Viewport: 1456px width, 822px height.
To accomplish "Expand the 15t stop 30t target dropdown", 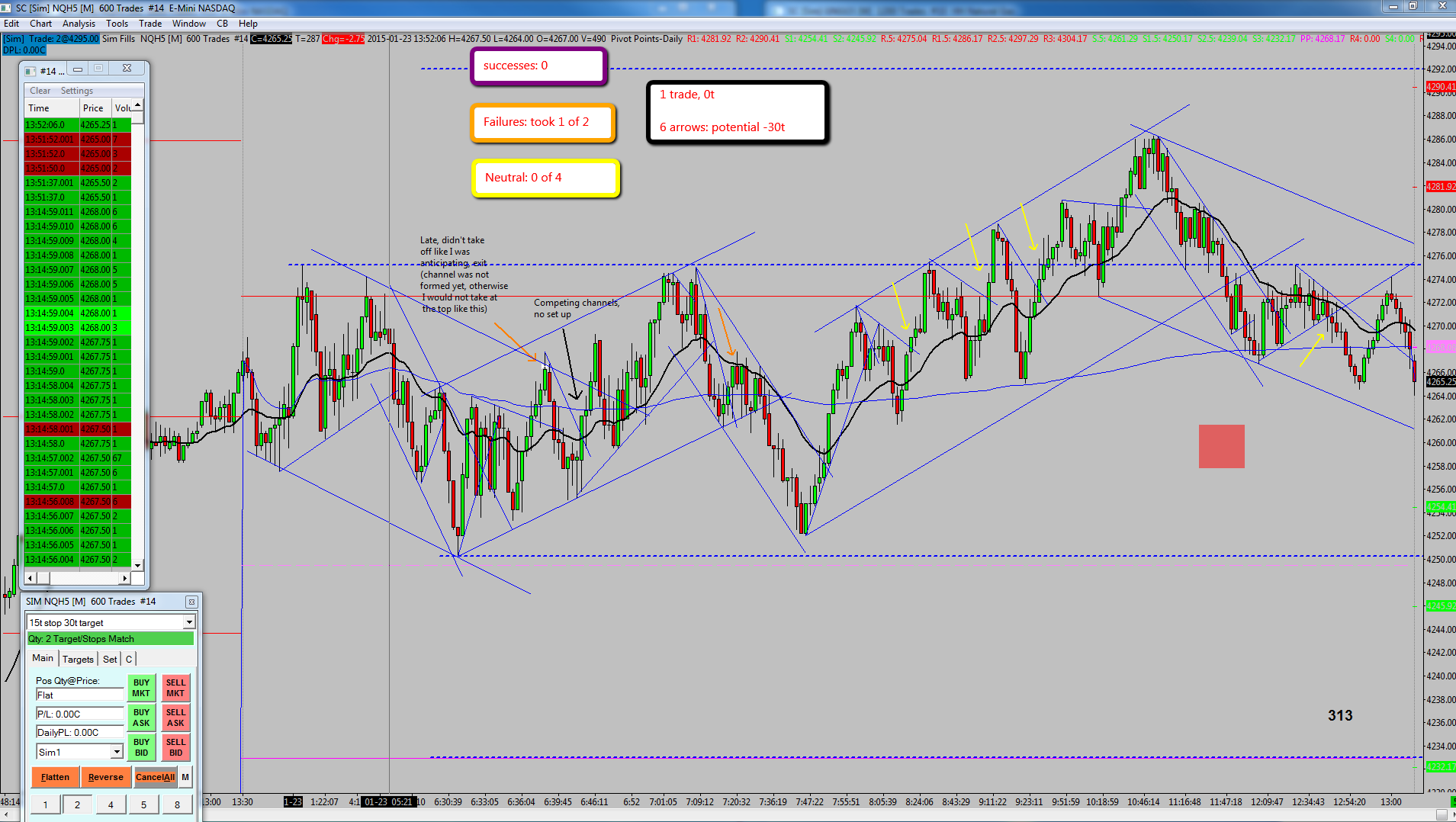I will click(x=189, y=623).
